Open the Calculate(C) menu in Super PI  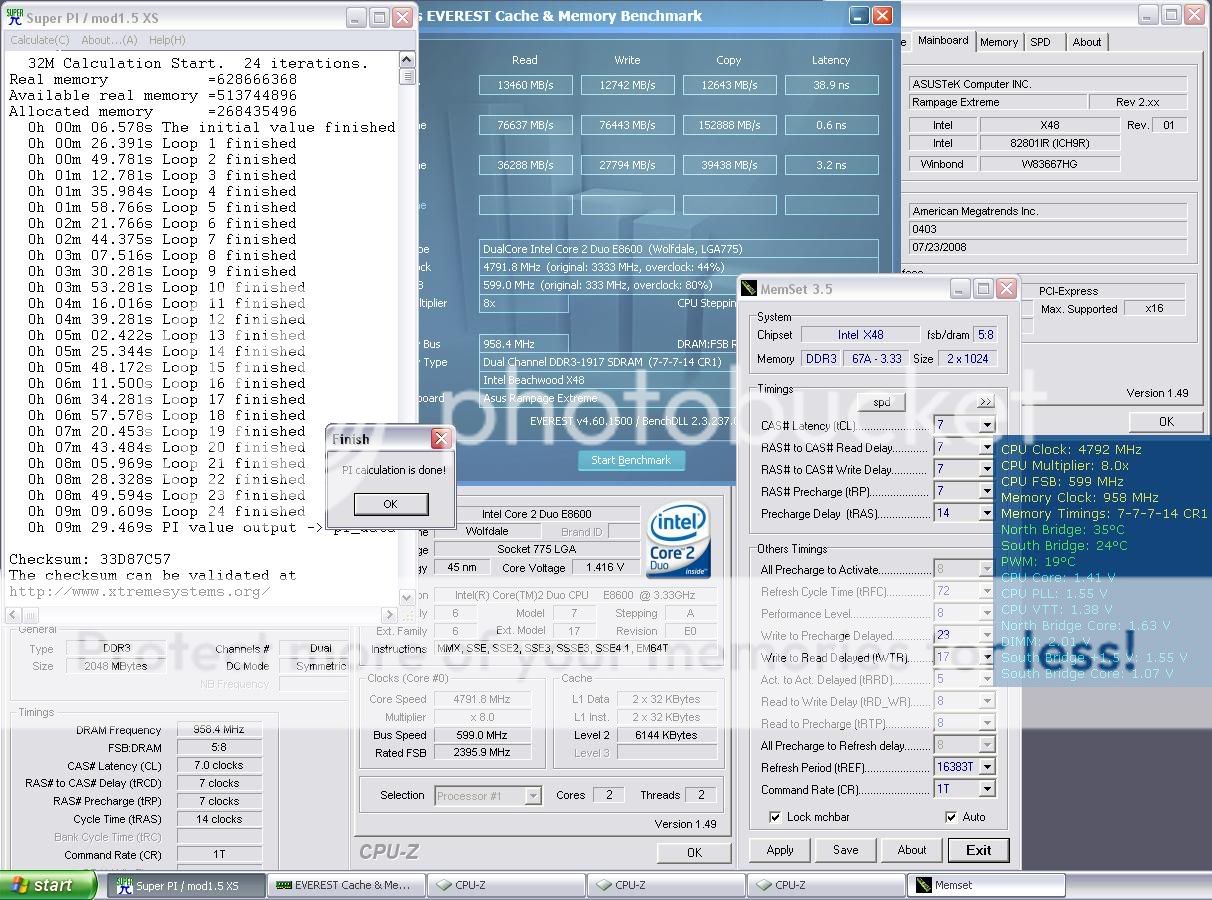click(x=39, y=40)
